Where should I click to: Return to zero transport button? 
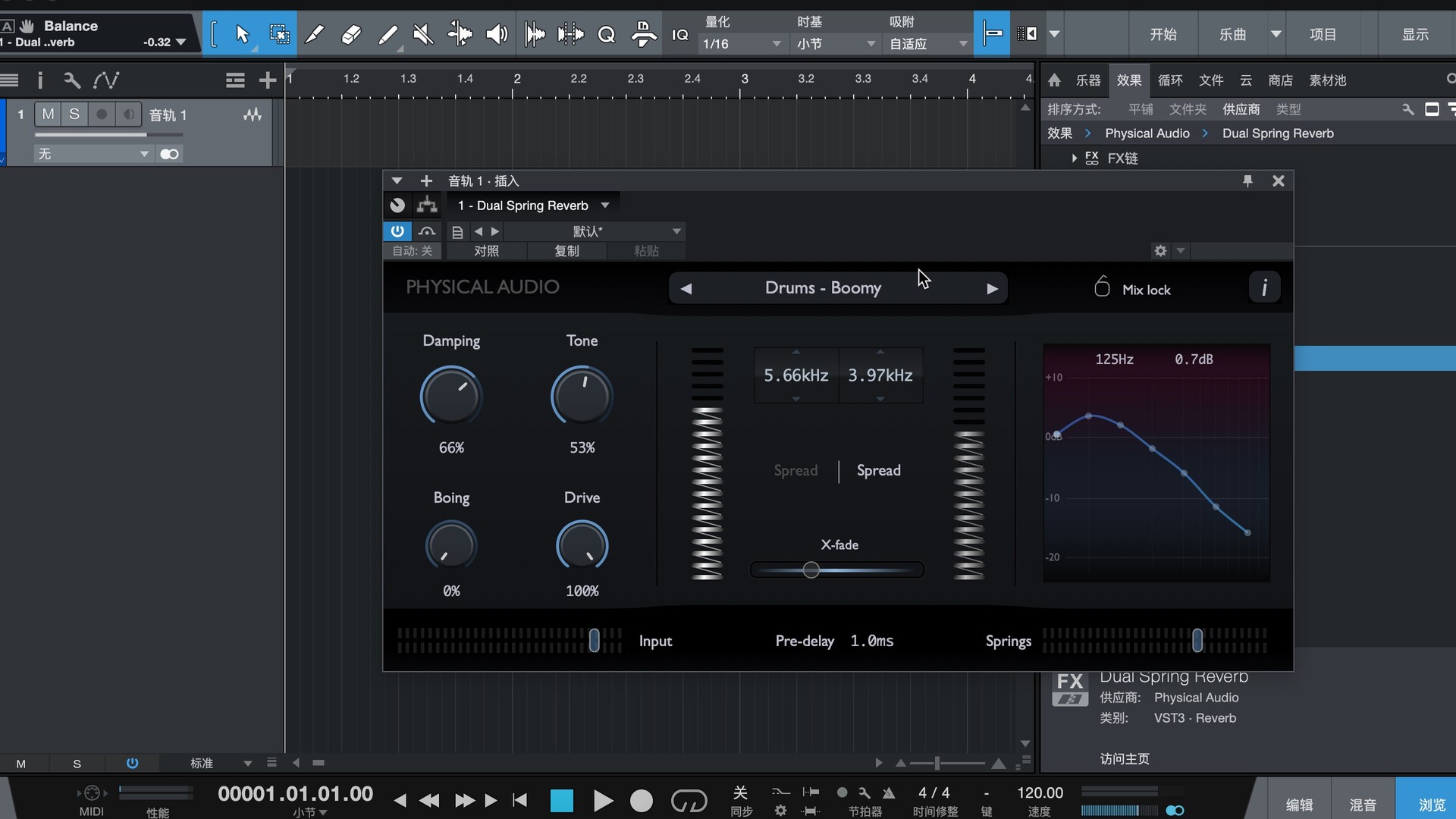click(x=519, y=800)
